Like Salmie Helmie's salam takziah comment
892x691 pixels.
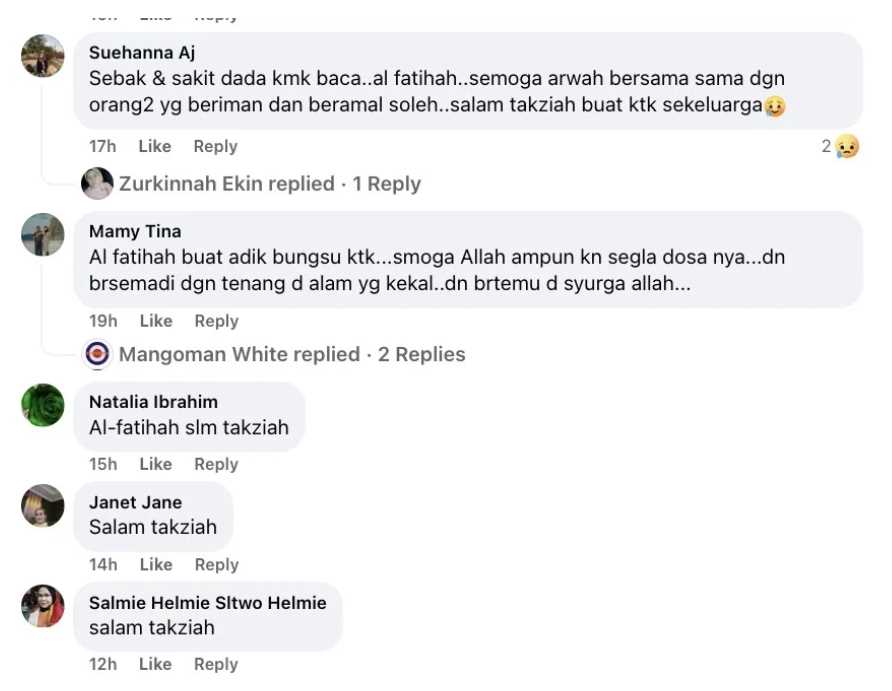tap(155, 664)
